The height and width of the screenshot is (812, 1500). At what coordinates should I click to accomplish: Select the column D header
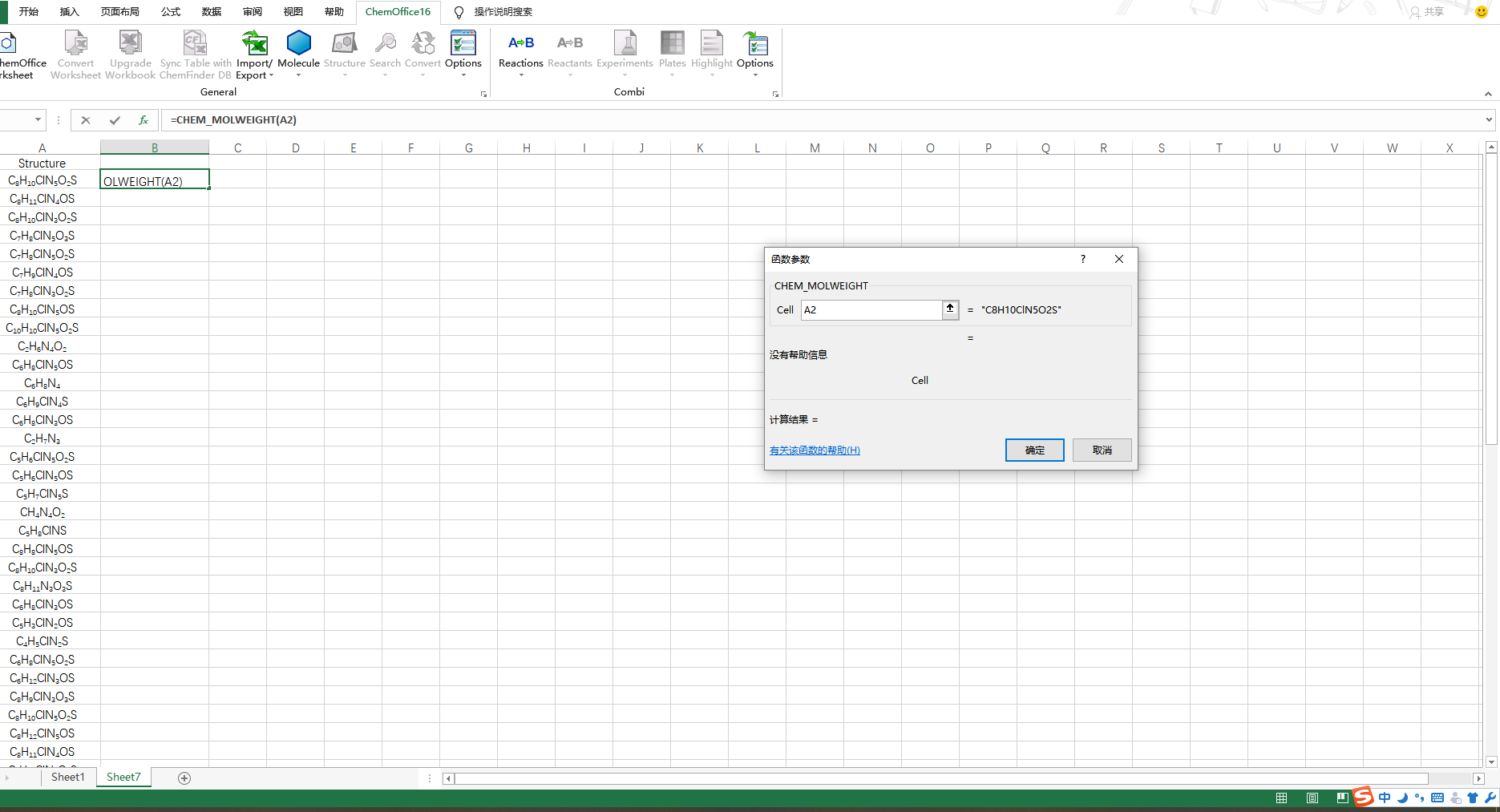[x=296, y=147]
